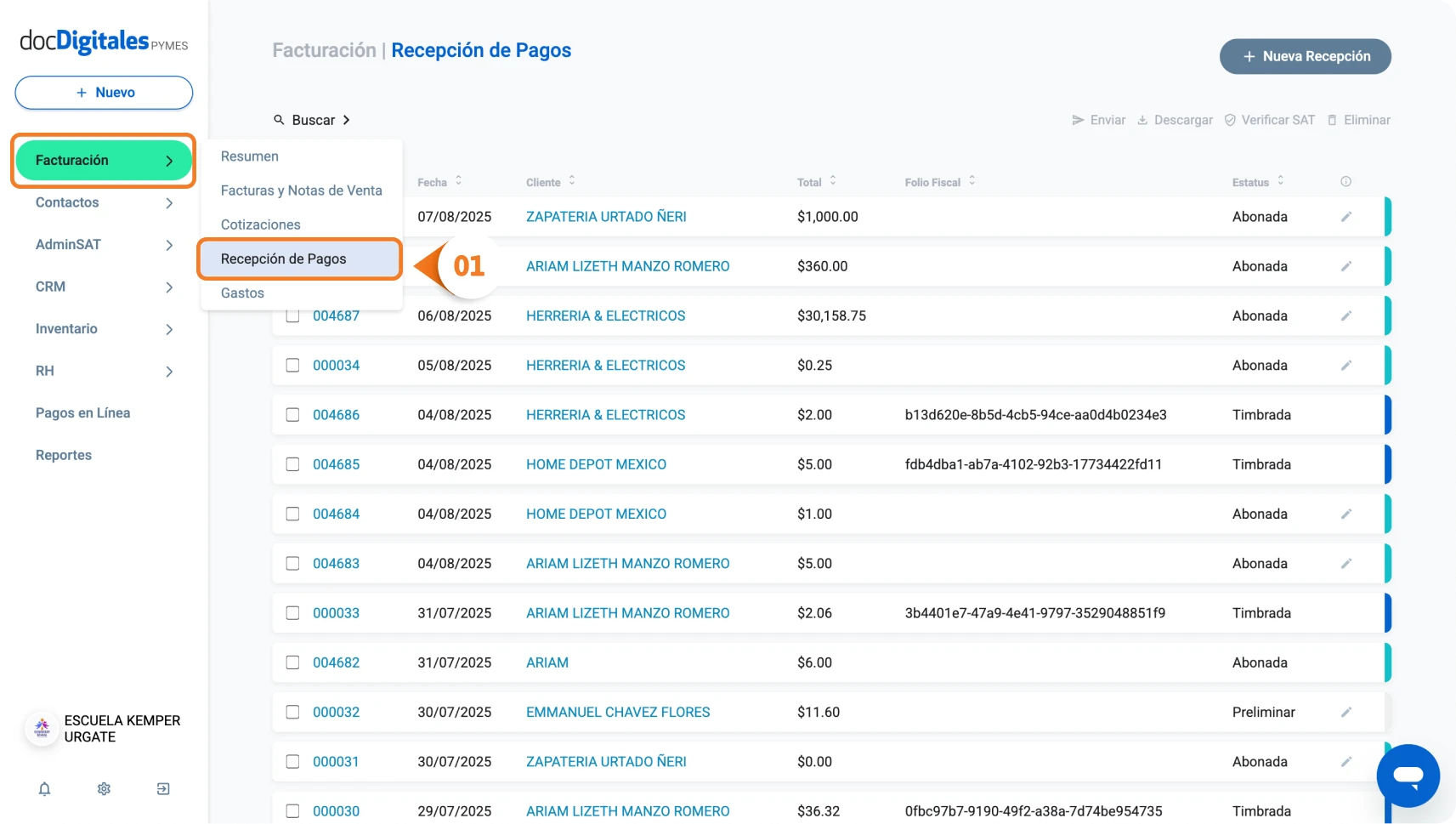This screenshot has width=1456, height=824.
Task: Select checkbox for folio 000033
Action: tap(292, 613)
